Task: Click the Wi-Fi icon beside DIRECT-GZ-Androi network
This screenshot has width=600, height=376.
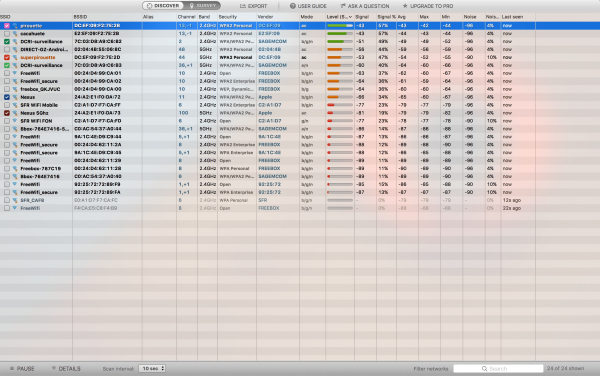Action: tap(15, 49)
